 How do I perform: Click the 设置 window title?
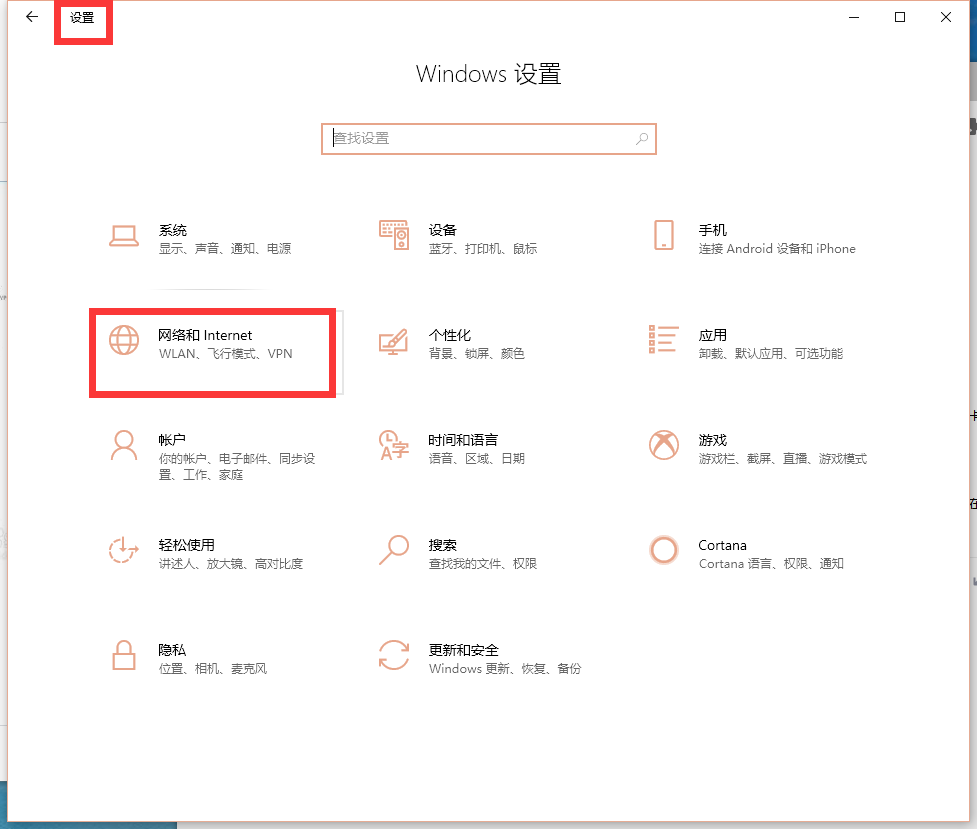82,17
